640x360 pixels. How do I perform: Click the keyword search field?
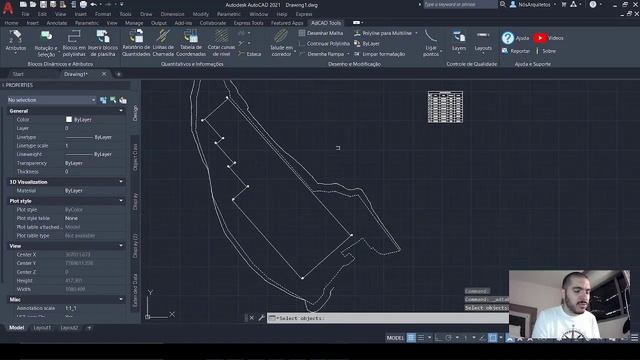pos(460,4)
